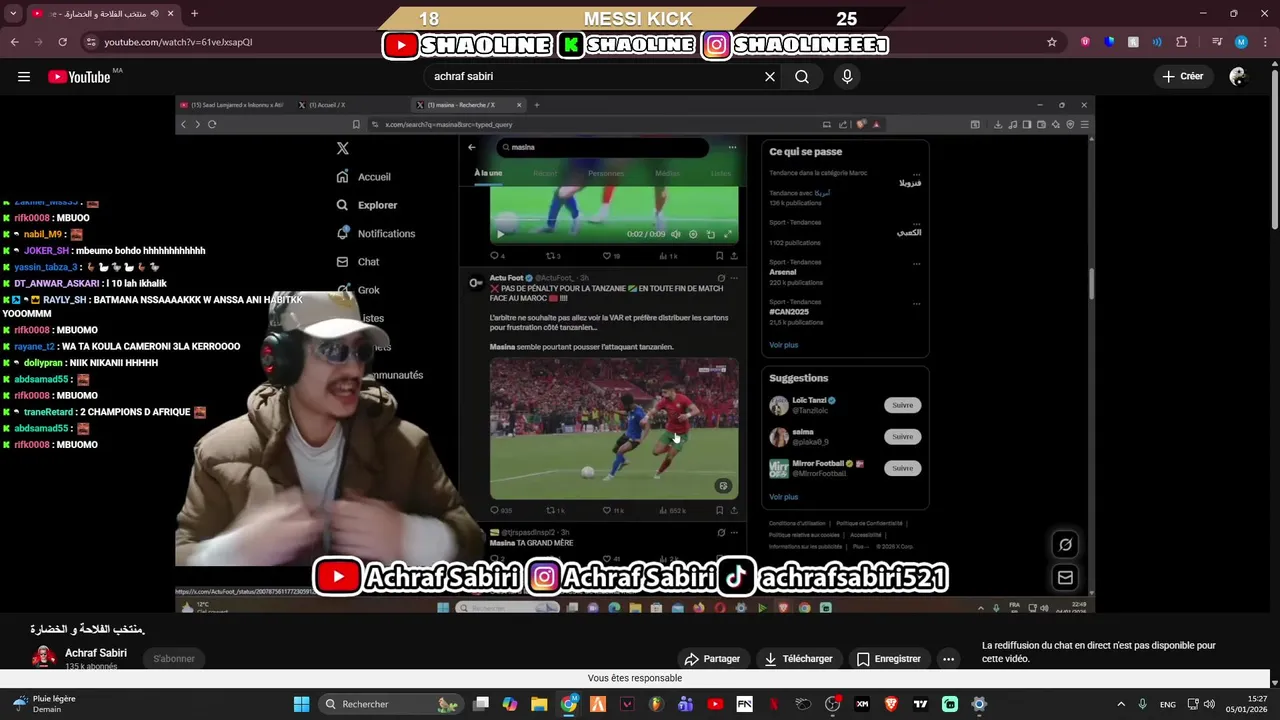Image resolution: width=1280 pixels, height=720 pixels.
Task: Open the Windows Start menu
Action: pos(301,704)
